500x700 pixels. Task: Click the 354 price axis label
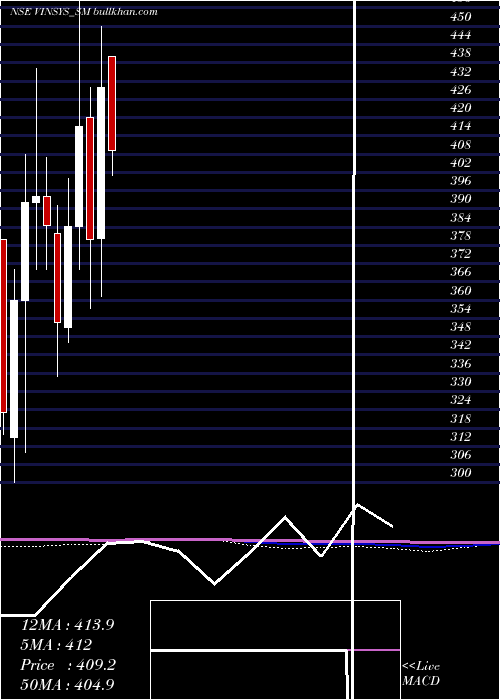(x=461, y=309)
